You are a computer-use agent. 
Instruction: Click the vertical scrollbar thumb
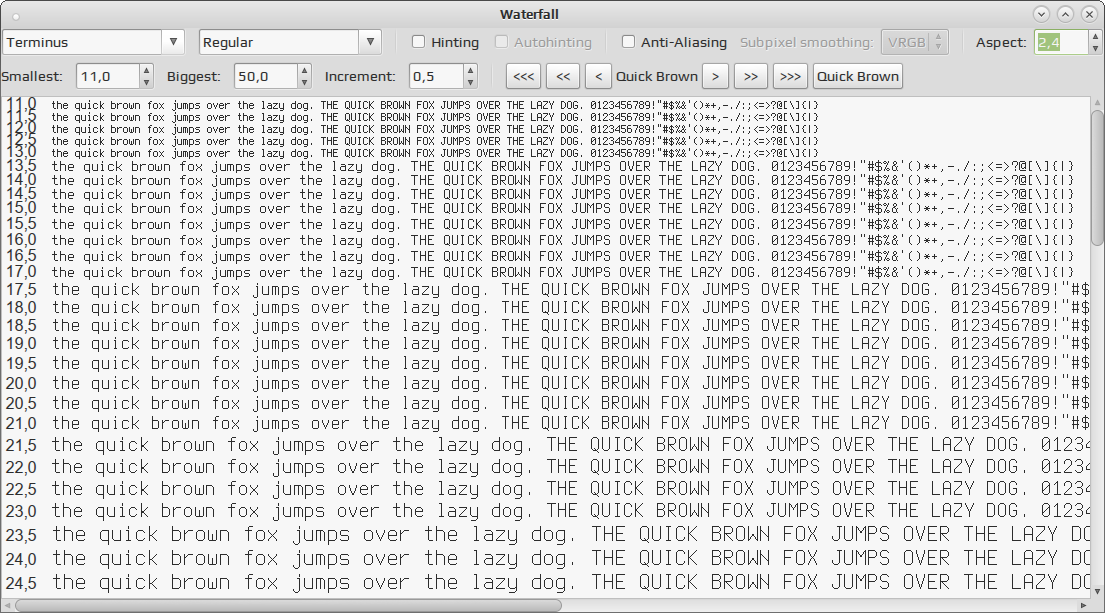[1098, 176]
